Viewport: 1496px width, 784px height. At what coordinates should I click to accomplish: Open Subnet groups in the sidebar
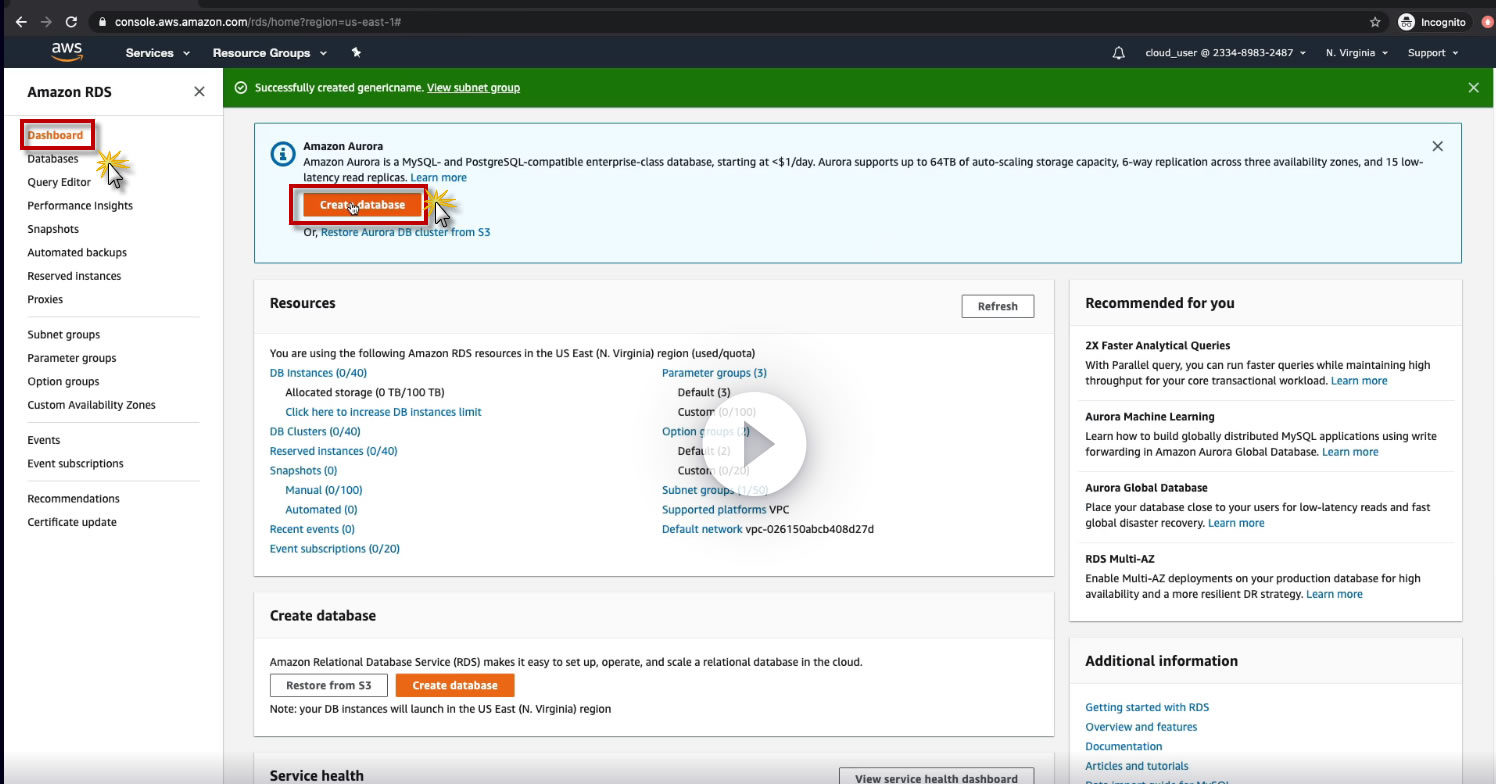pos(64,335)
